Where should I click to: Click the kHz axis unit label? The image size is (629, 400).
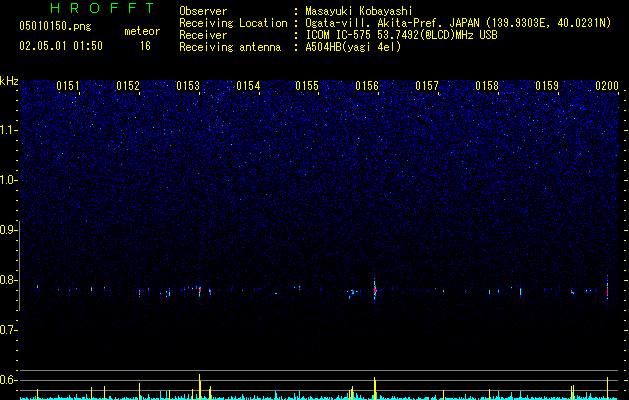9,81
